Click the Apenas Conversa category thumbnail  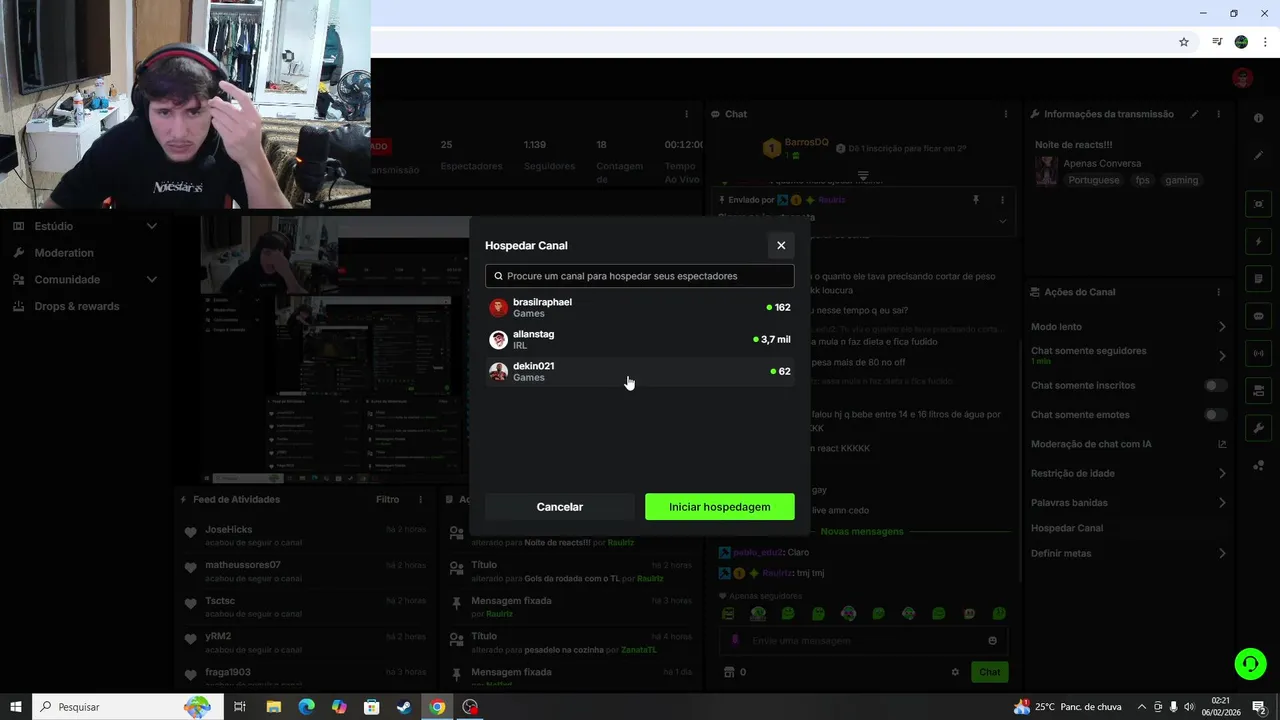tap(1046, 171)
